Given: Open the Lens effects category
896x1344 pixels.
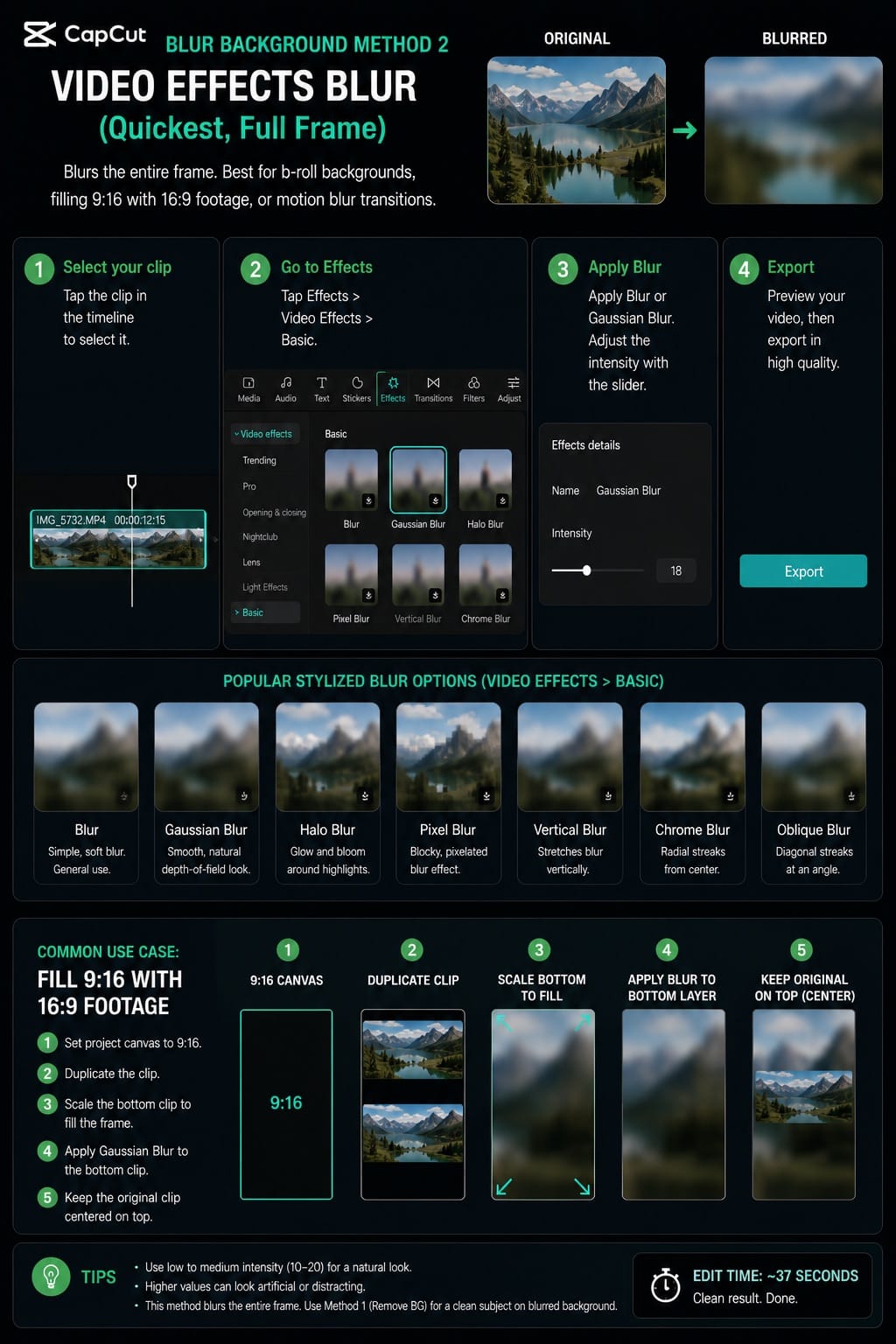Looking at the screenshot, I should coord(251,563).
